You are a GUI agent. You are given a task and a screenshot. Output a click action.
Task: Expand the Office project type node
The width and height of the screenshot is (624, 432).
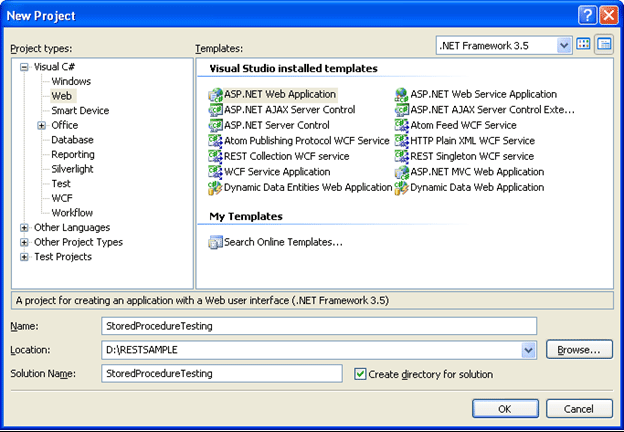point(41,126)
